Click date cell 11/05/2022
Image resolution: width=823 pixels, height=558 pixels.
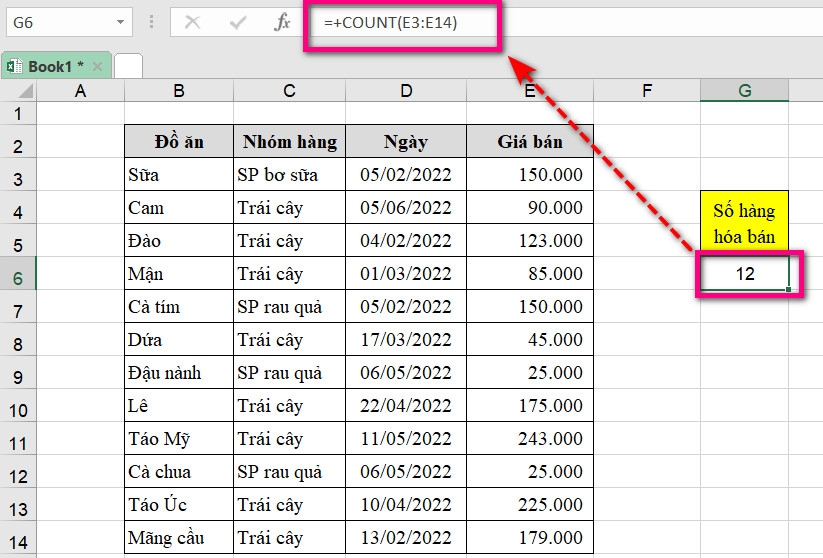[406, 438]
